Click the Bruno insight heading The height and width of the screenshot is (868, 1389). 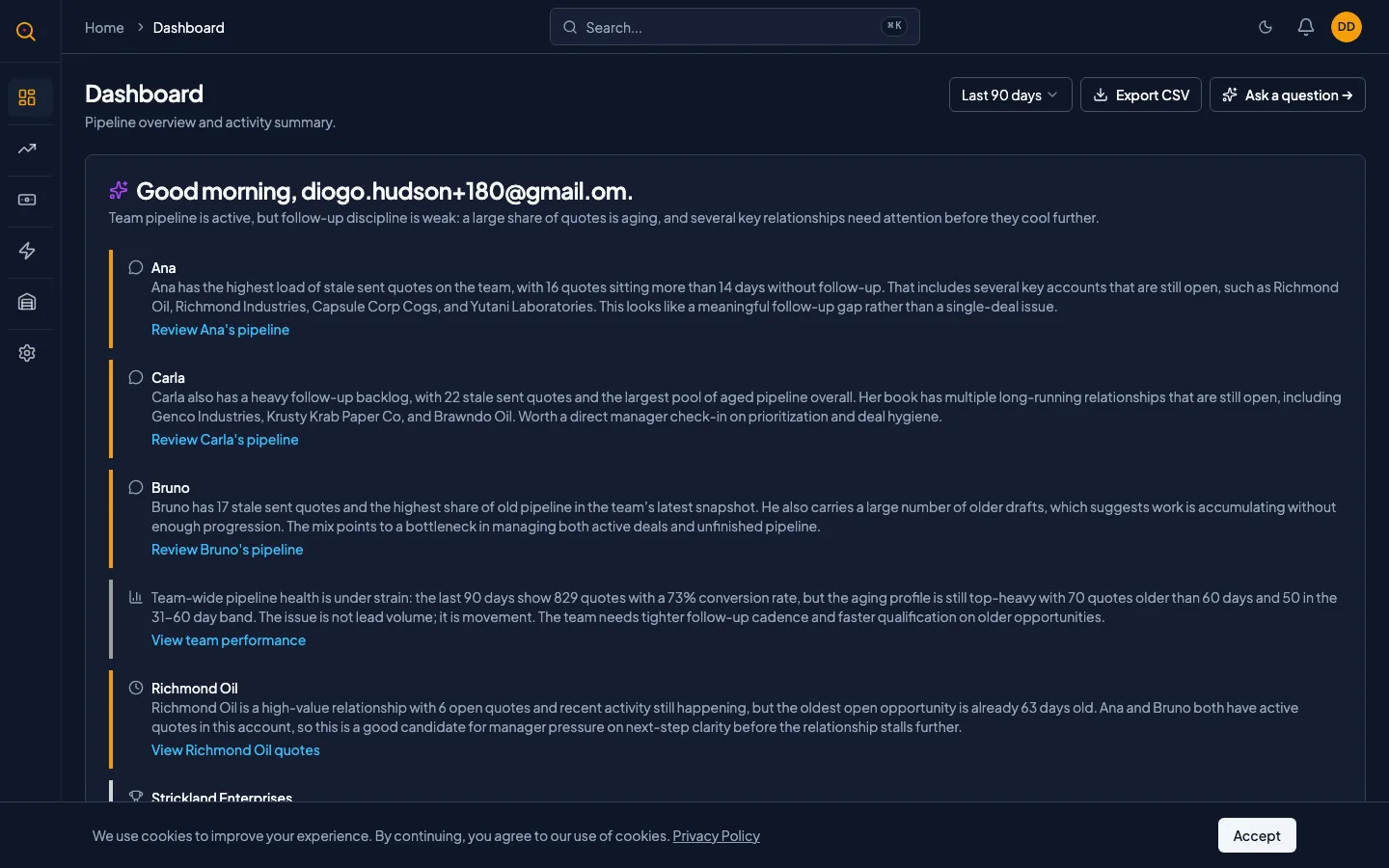(171, 488)
